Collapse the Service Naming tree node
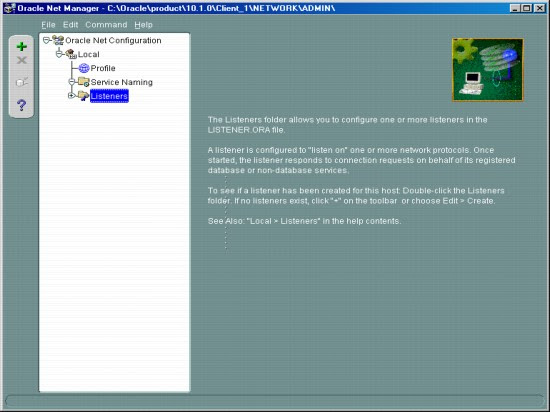This screenshot has width=550, height=412. pos(72,82)
